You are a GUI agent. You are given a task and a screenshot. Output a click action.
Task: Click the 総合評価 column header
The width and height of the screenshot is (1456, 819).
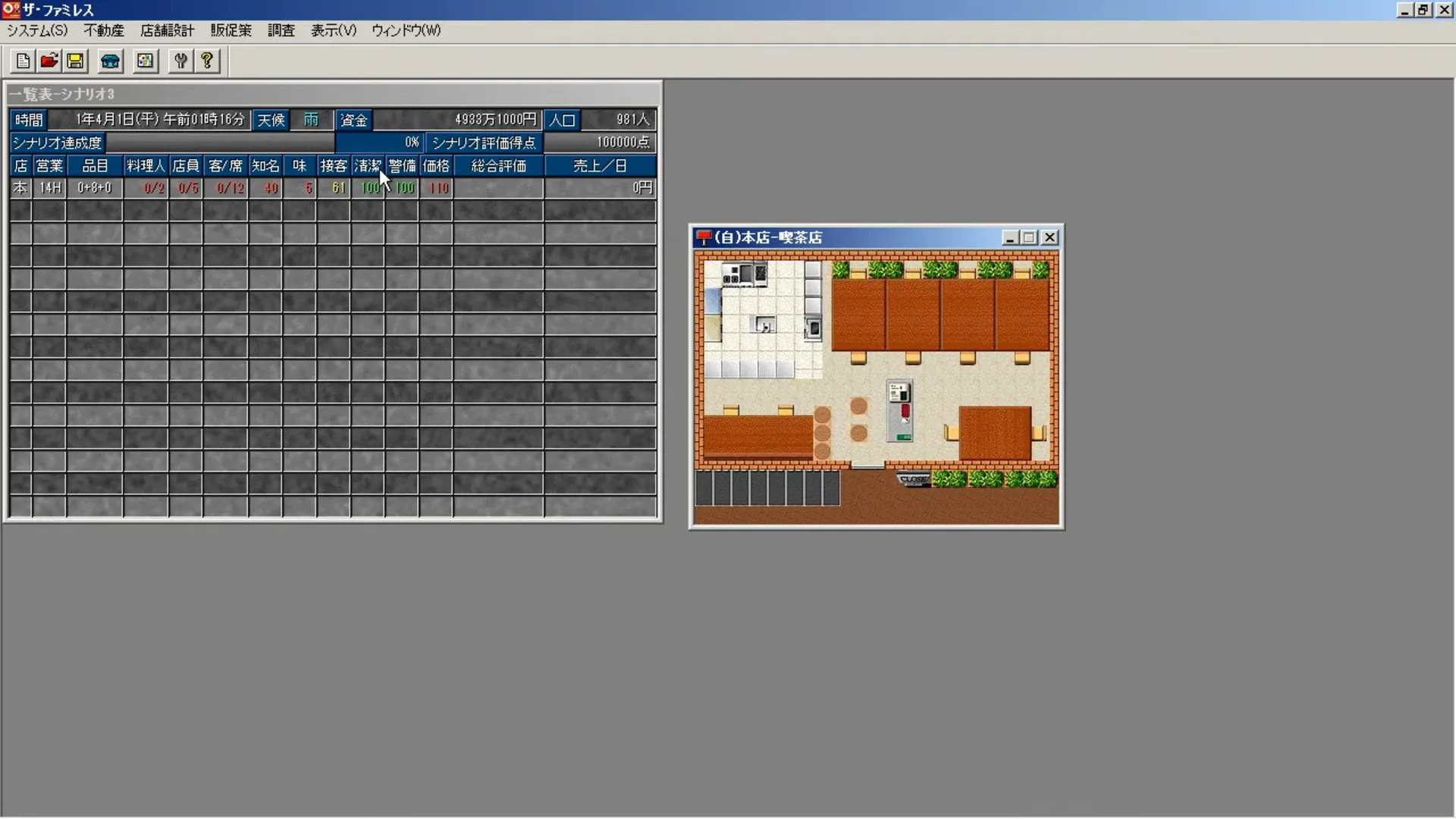(x=498, y=166)
